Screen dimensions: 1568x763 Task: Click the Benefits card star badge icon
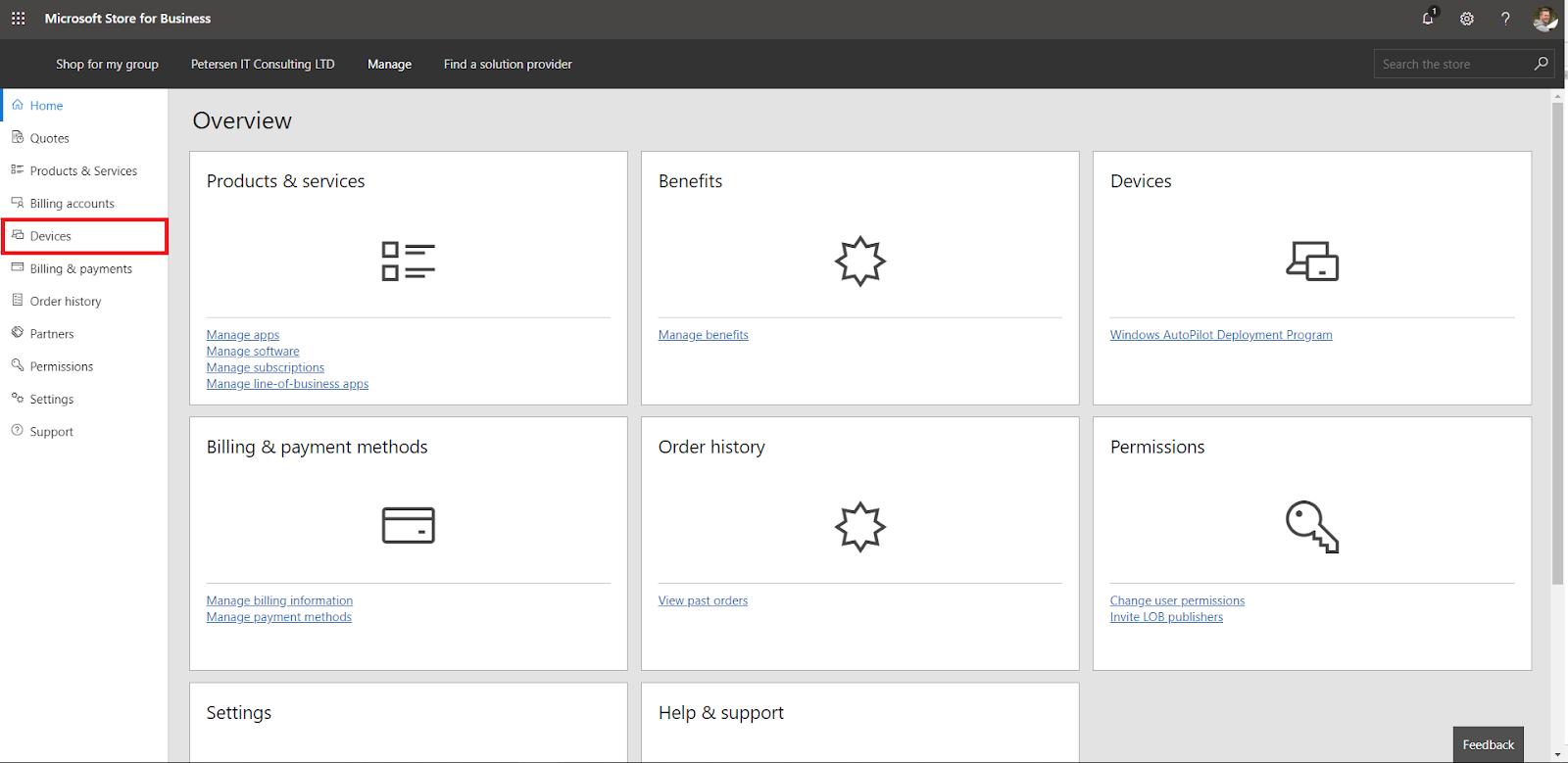pos(860,262)
